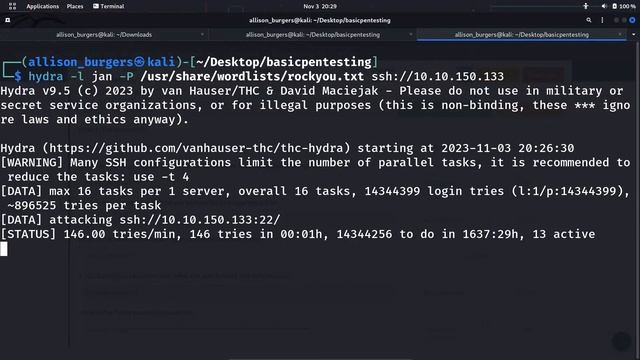
Task: Click the [WARNING] line text
Action: (315, 169)
